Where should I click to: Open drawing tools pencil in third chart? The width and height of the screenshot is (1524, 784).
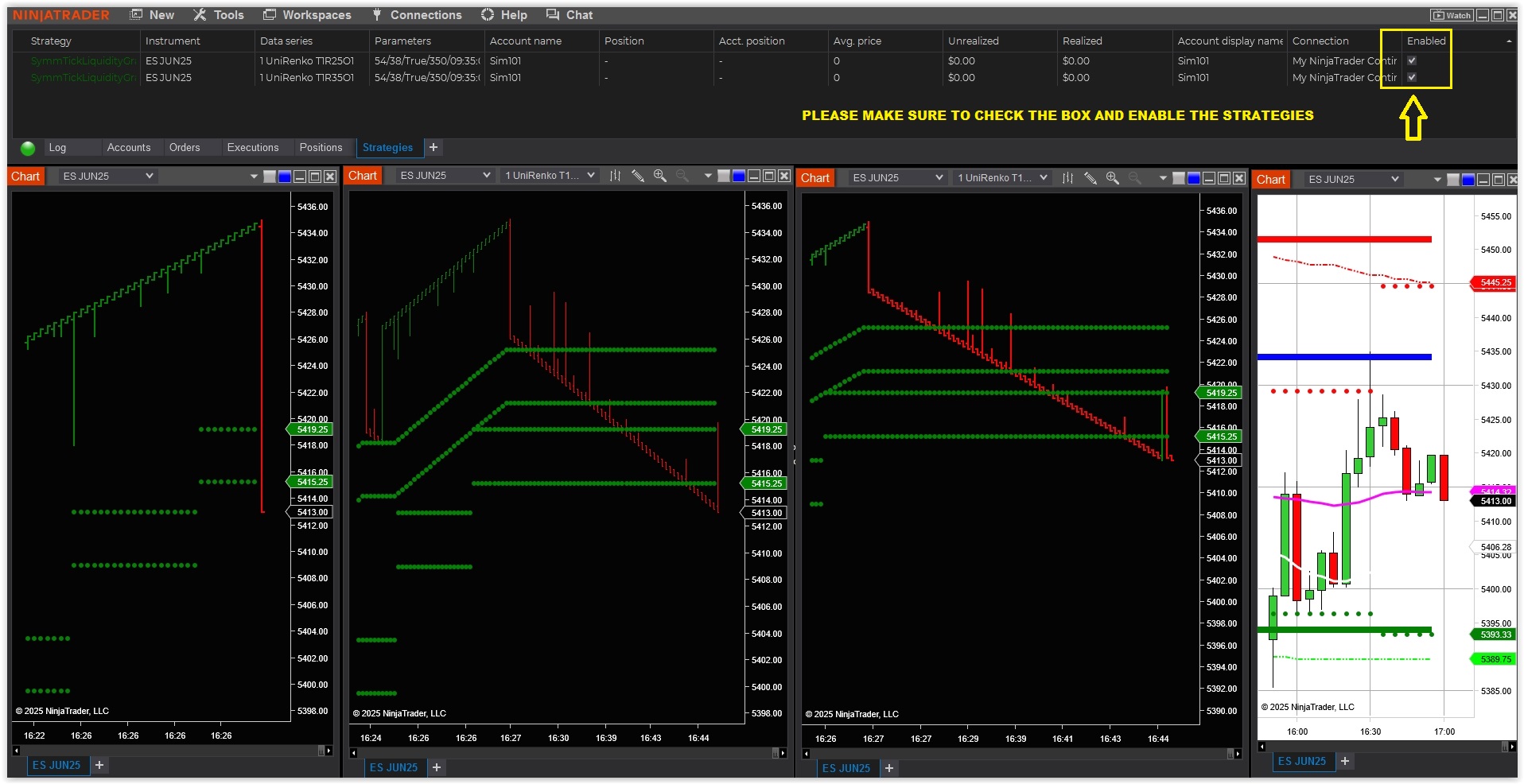[1090, 178]
